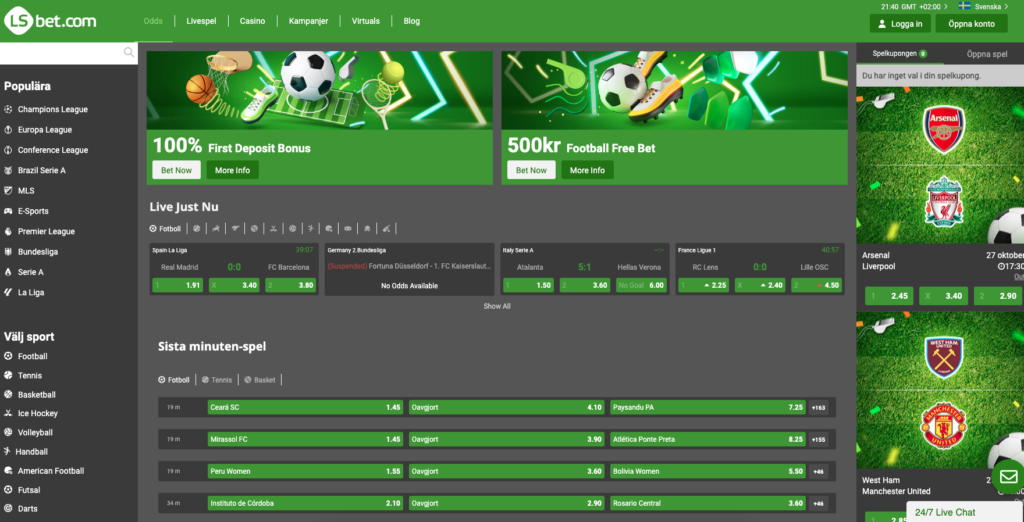Click the Ice Hockey icon under Välj sport
1024x522 pixels.
click(8, 413)
